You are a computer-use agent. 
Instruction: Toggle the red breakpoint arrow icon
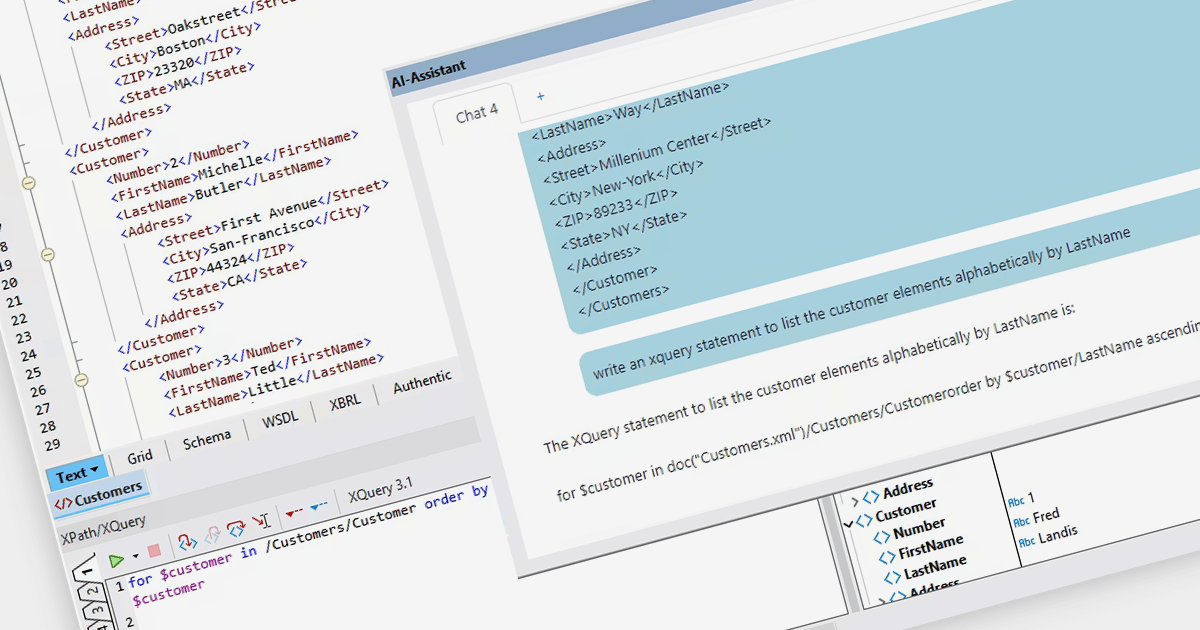[x=294, y=513]
